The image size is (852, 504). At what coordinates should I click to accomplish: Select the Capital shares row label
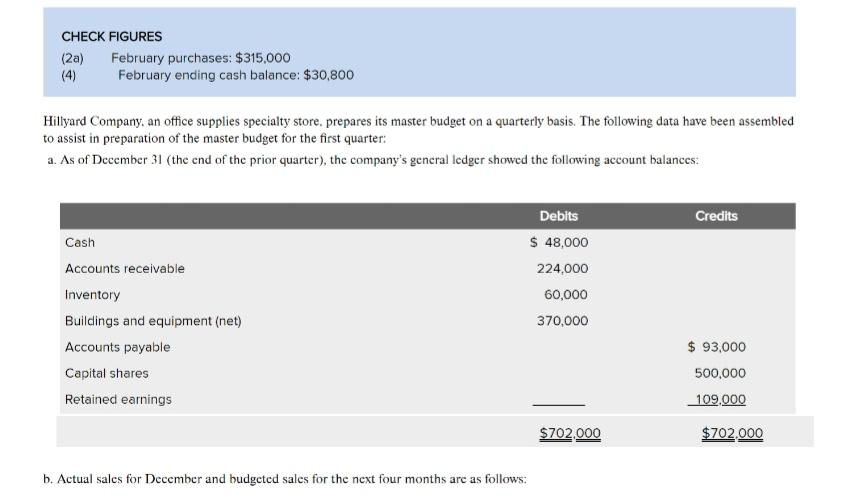click(106, 373)
